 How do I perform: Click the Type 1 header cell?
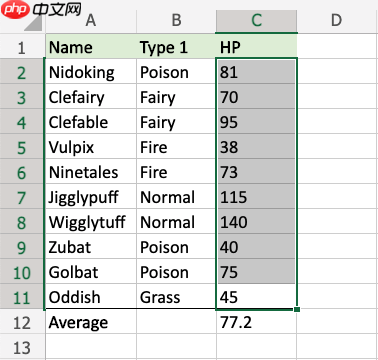click(x=176, y=47)
